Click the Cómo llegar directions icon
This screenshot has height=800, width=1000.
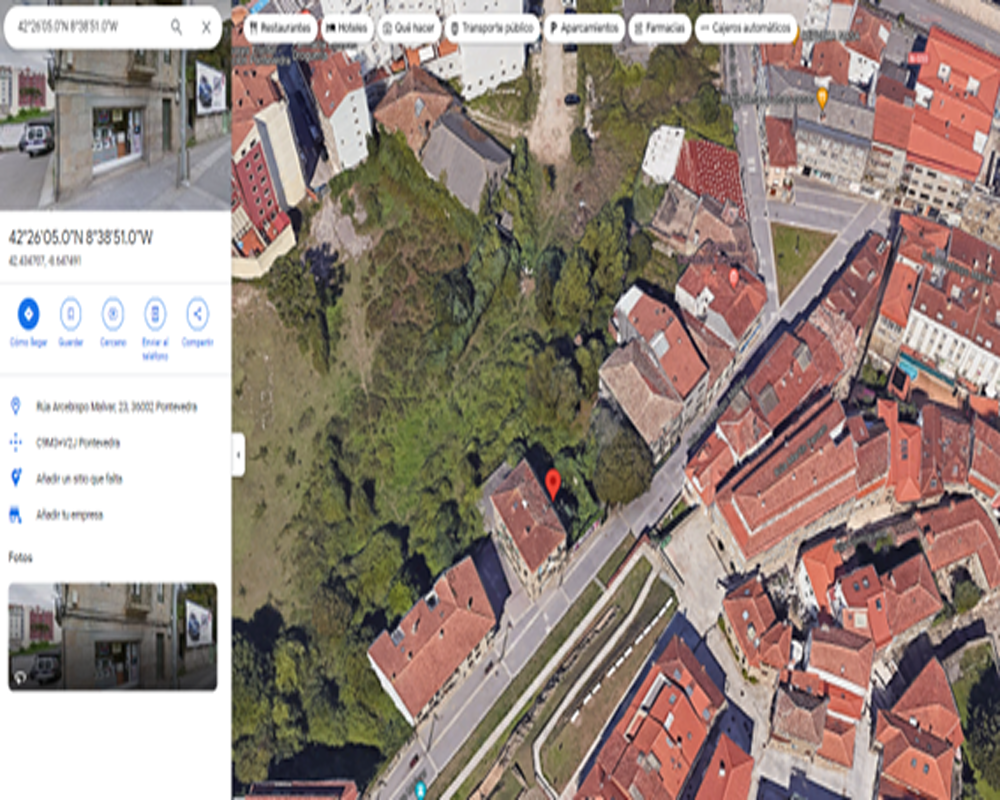(28, 314)
